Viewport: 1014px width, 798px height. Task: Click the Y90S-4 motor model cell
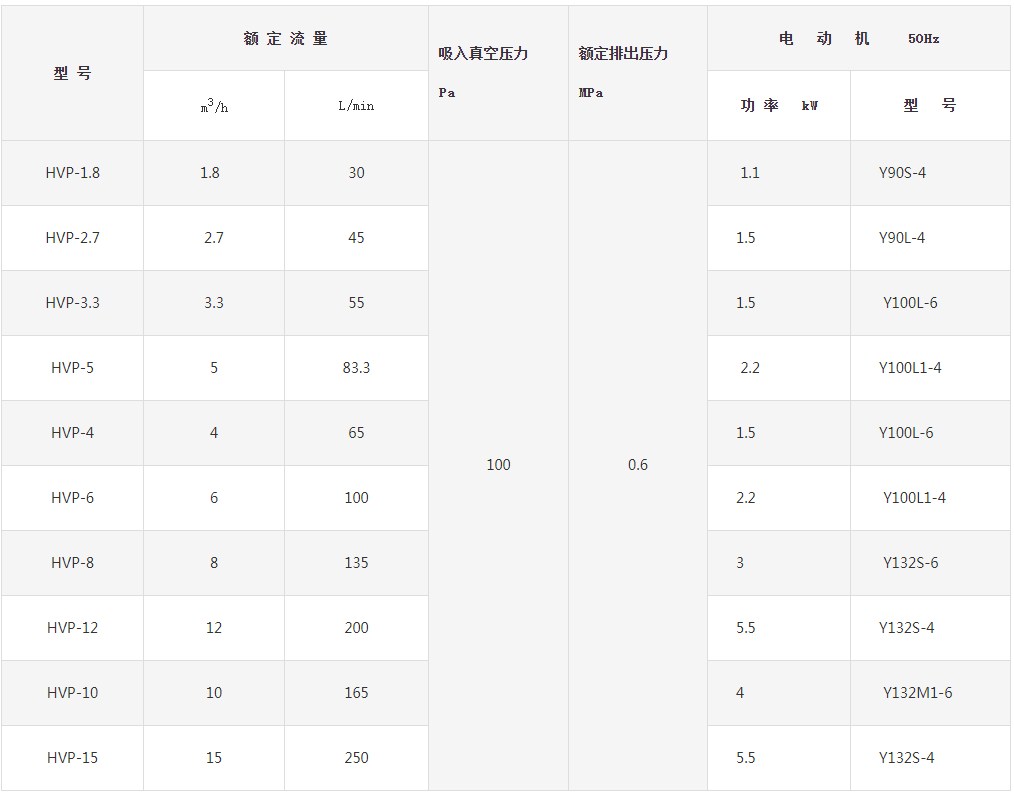(x=902, y=173)
